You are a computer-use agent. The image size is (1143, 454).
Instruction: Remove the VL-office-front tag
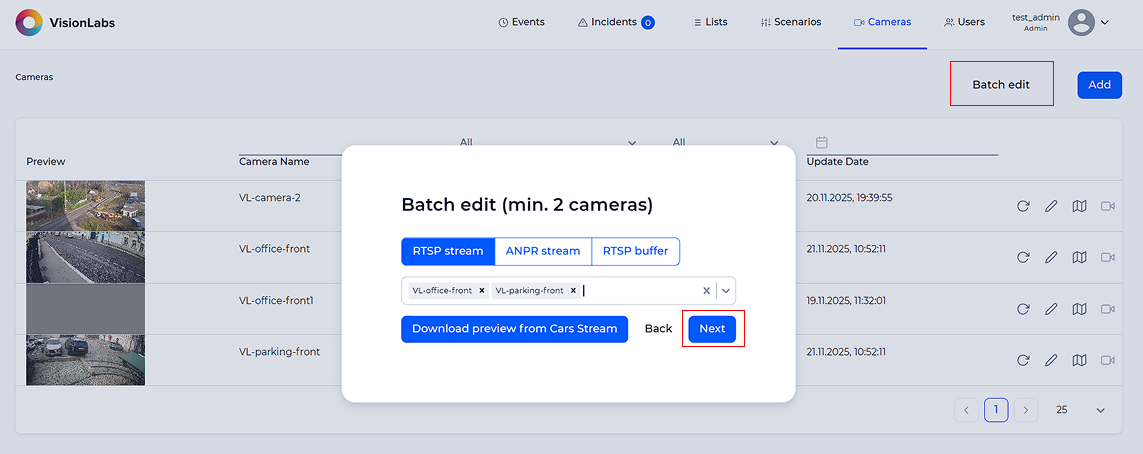pyautogui.click(x=482, y=290)
